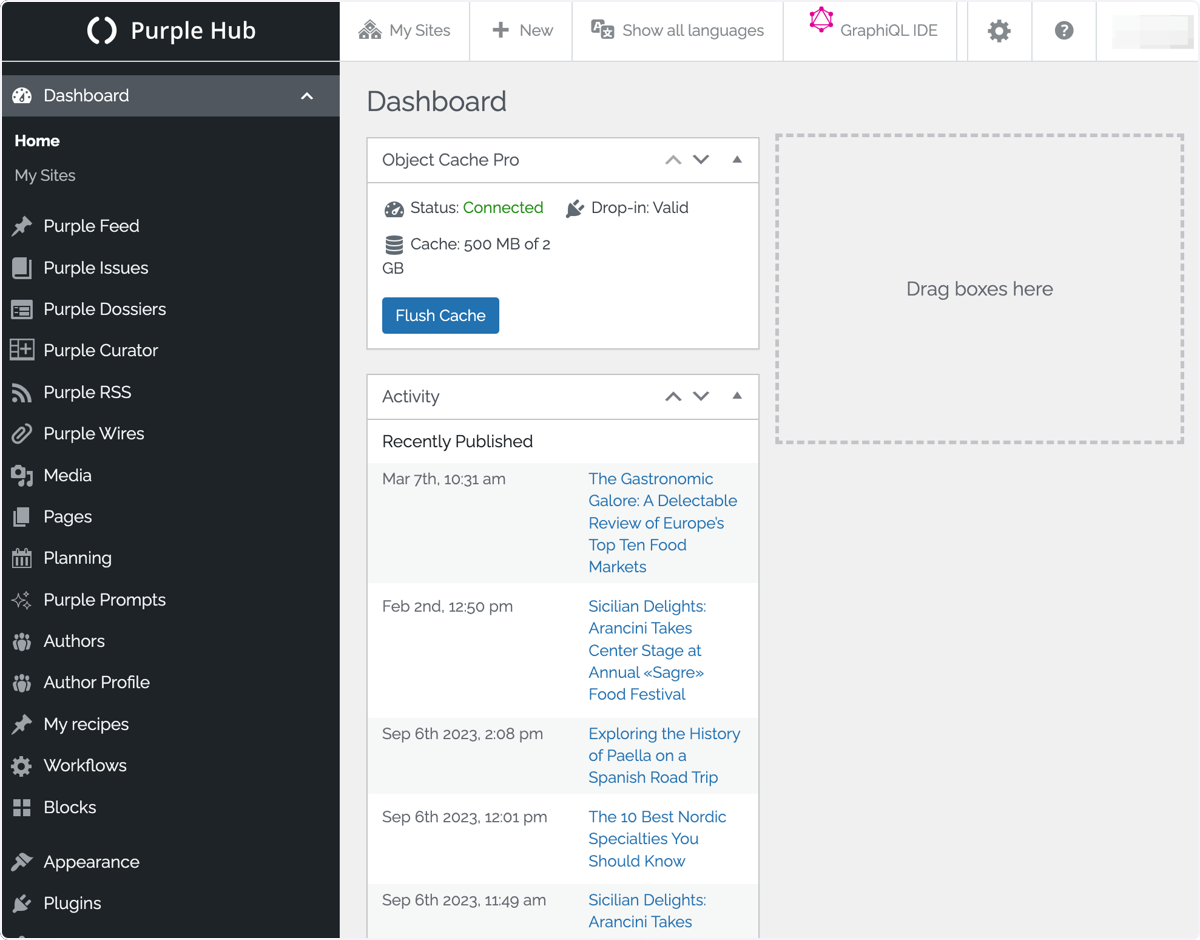Click the My recipes pin icon
Screen dimensions: 1200x940
pyautogui.click(x=22, y=724)
